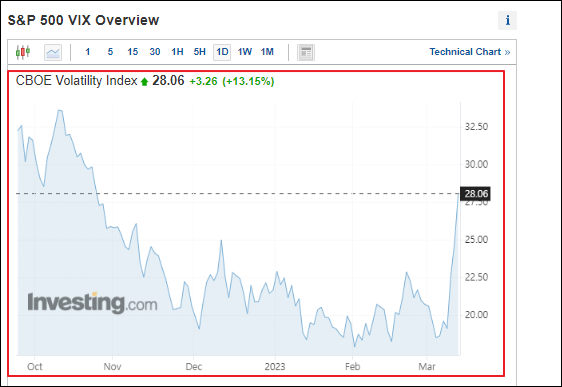The height and width of the screenshot is (387, 562).
Task: Click the Nov x-axis label
Action: [112, 367]
